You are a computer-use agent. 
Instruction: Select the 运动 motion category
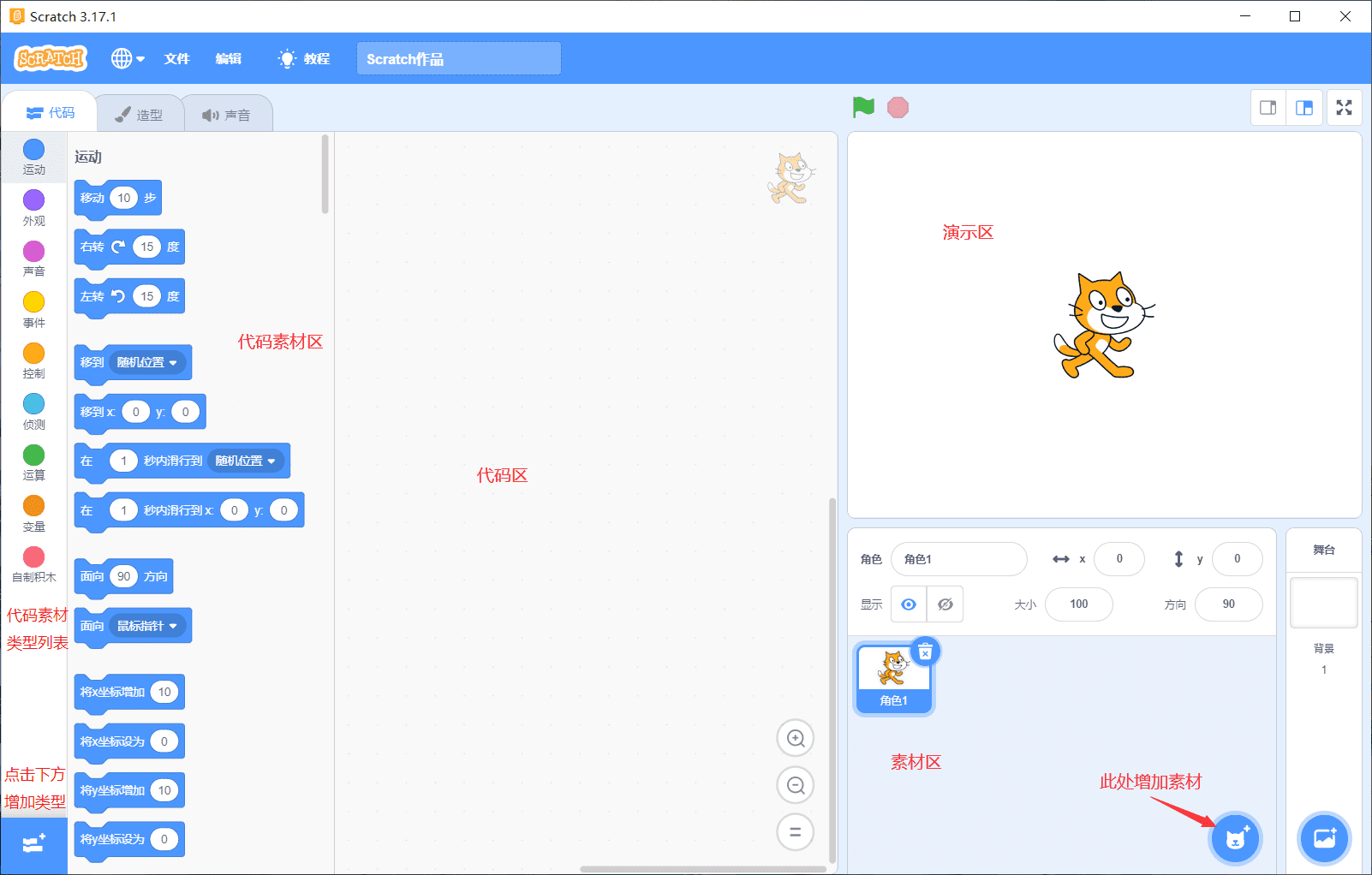(x=34, y=158)
